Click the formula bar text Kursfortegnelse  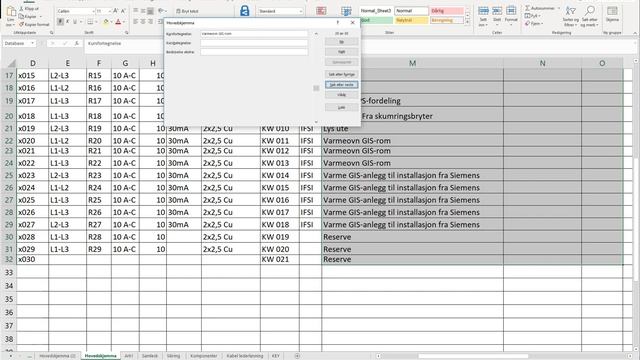pos(104,43)
